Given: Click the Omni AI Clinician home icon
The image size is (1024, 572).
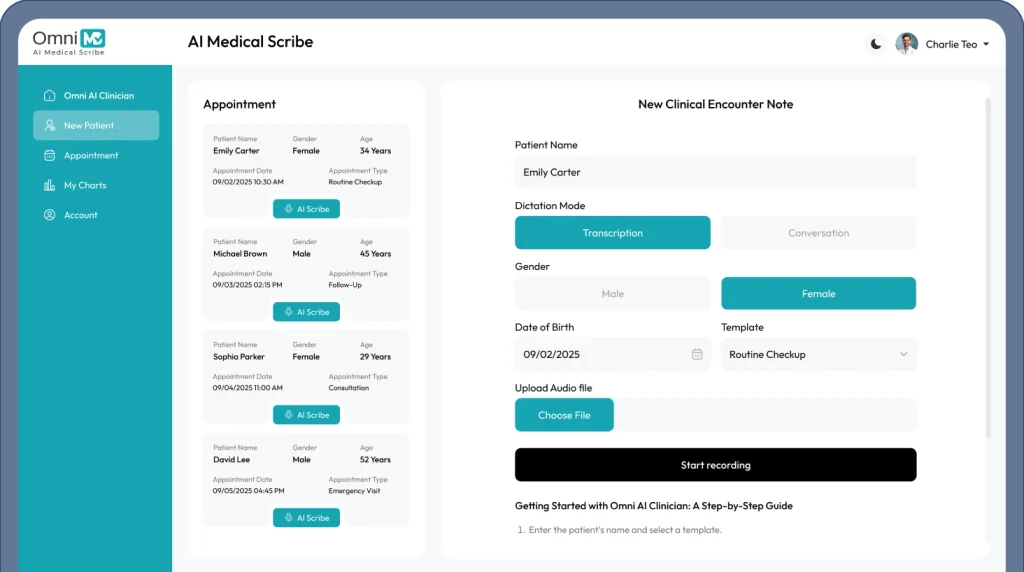Looking at the screenshot, I should coord(49,96).
